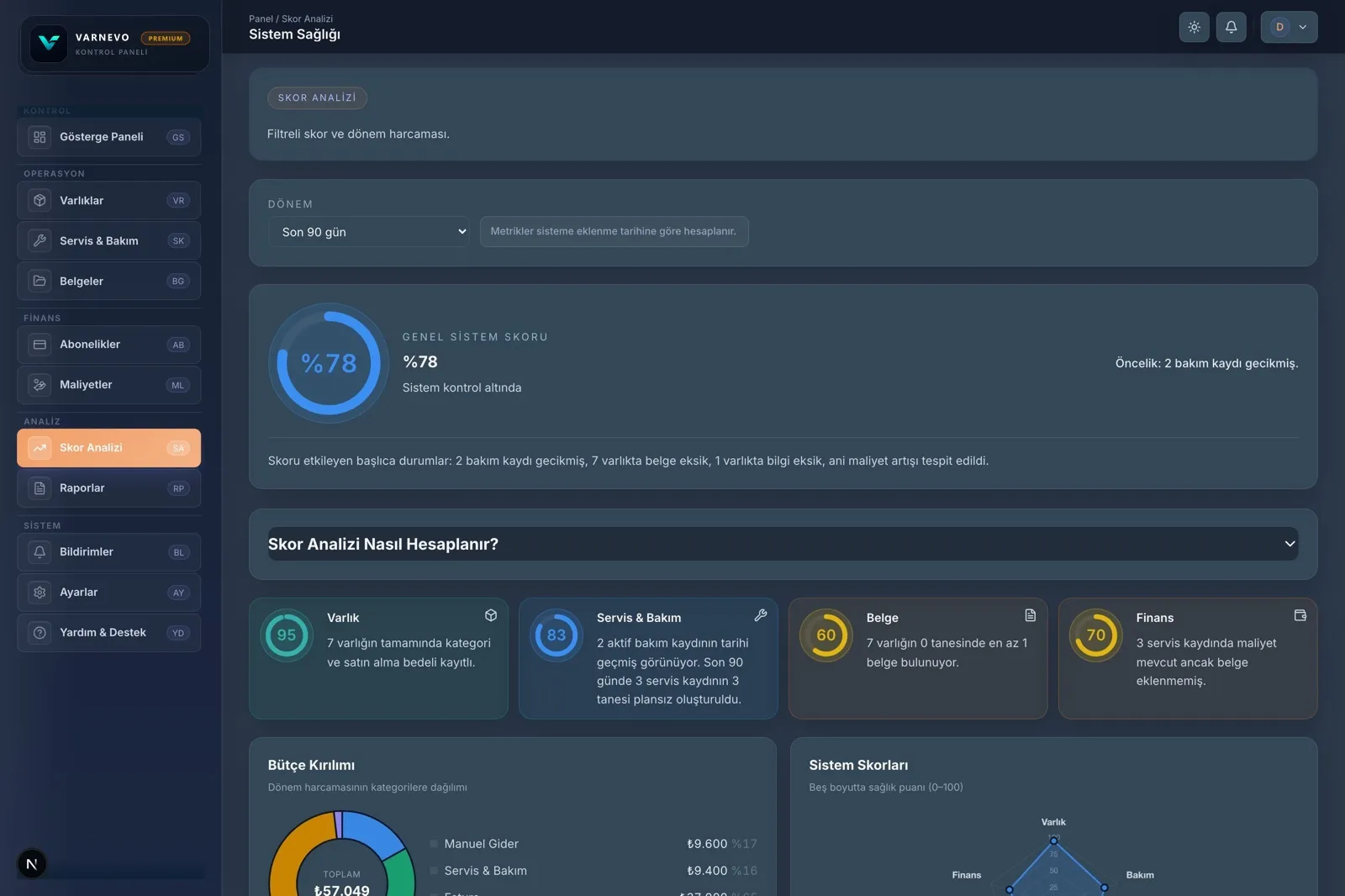Click the Abonelikler card icon in sidebar
Viewport: 1345px width, 896px height.
coord(40,345)
